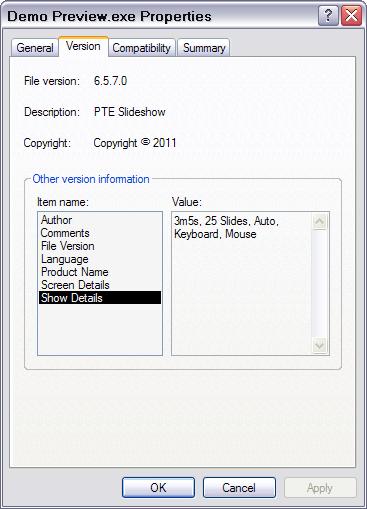Pick Language from the item name list
The image size is (367, 509).
pos(100,259)
